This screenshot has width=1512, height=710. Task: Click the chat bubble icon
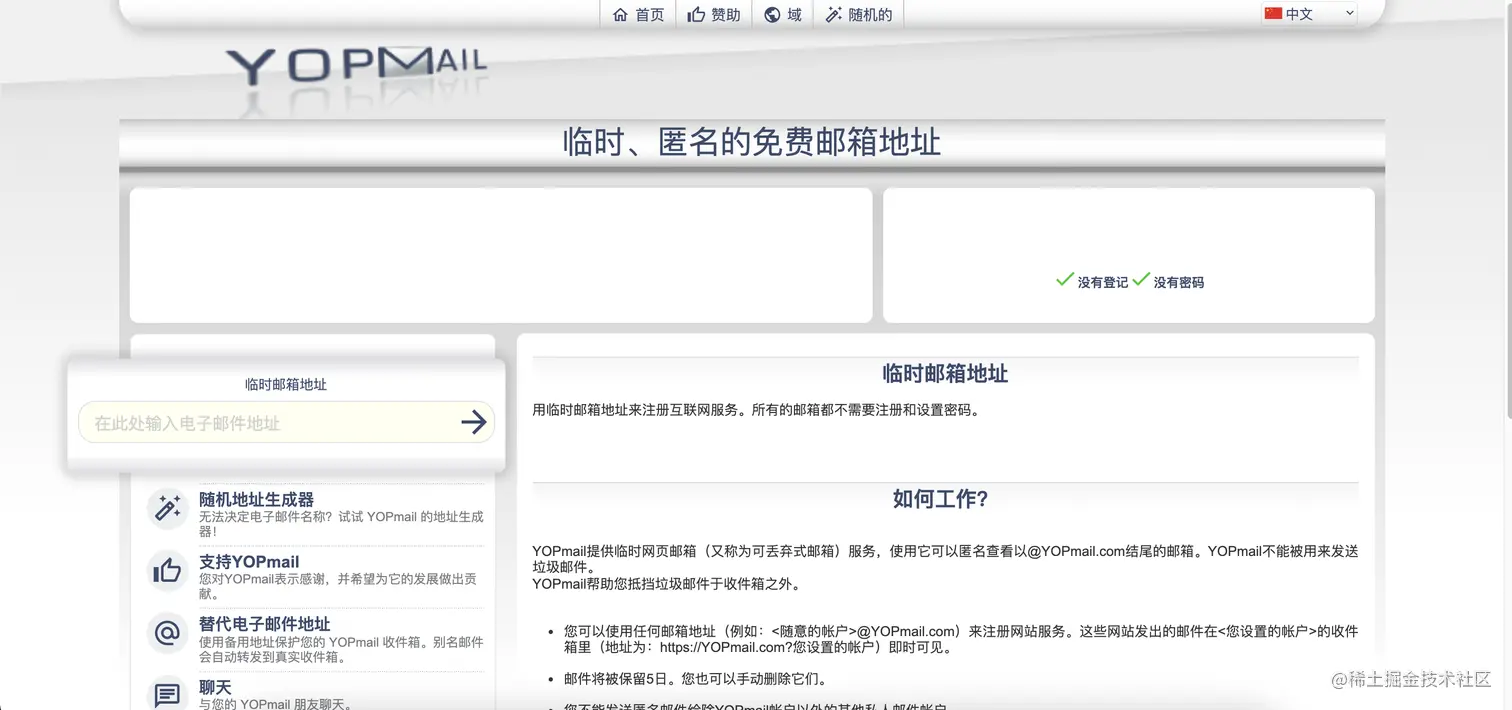coord(168,694)
